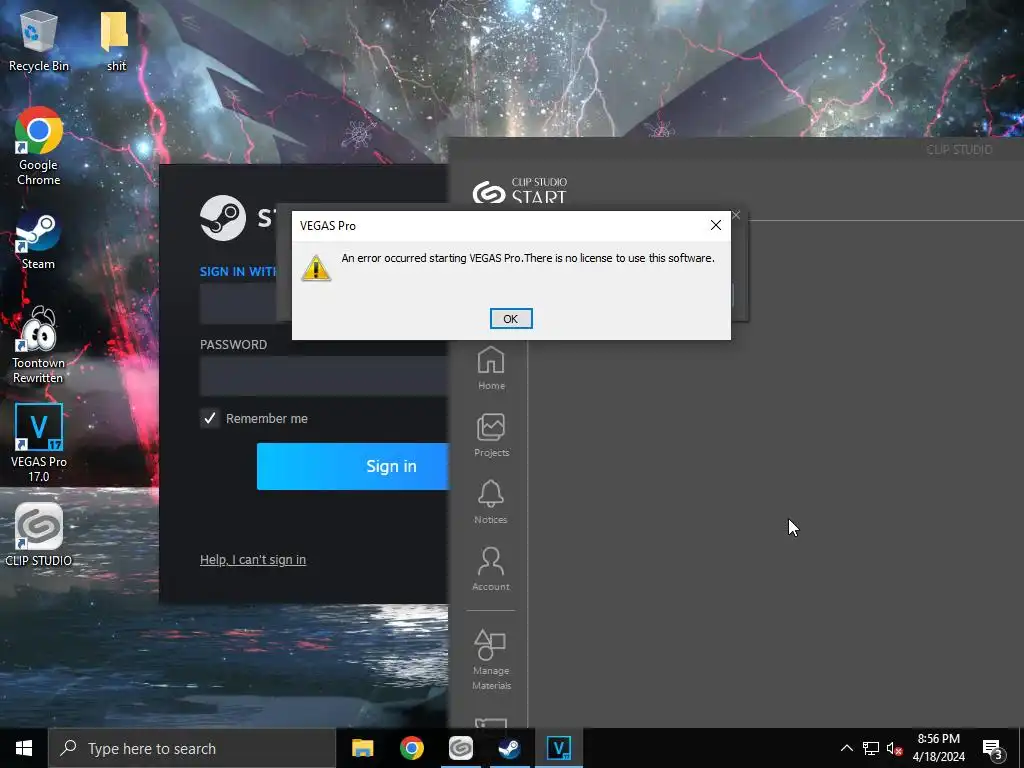The width and height of the screenshot is (1024, 768).
Task: Select Steam desktop shortcut
Action: (39, 242)
